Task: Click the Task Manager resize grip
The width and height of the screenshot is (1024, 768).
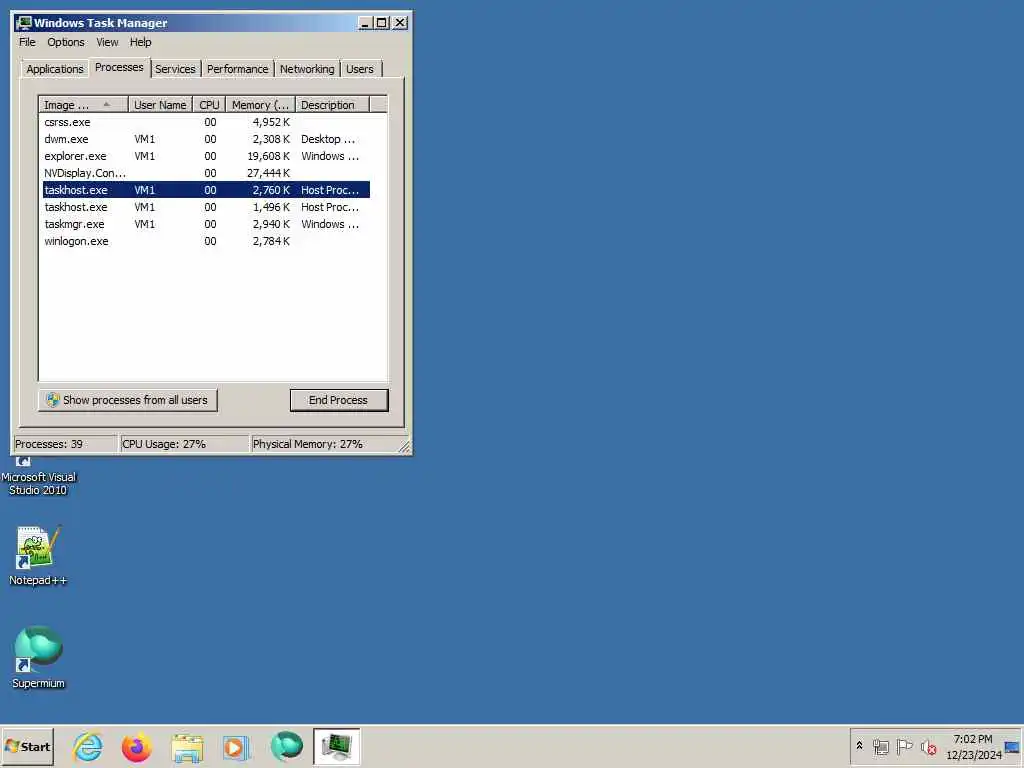Action: click(405, 447)
